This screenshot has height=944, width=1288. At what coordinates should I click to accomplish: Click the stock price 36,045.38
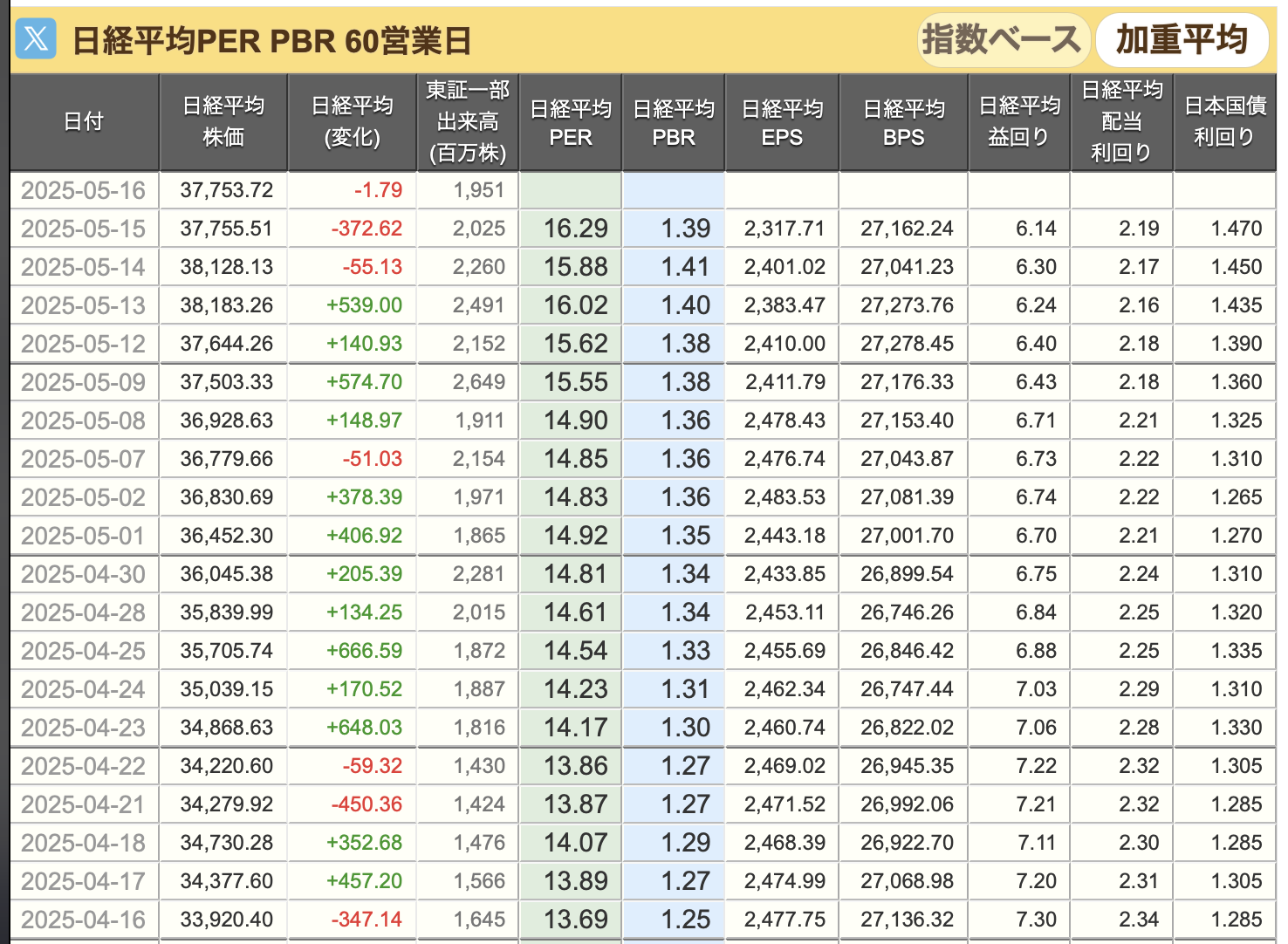tap(227, 574)
